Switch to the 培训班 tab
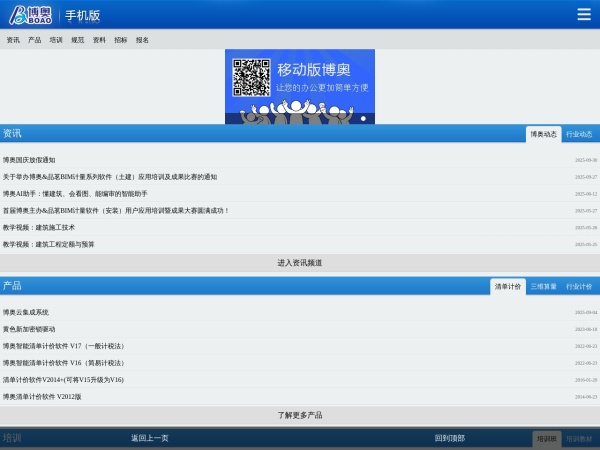The width and height of the screenshot is (600, 450). (x=547, y=439)
